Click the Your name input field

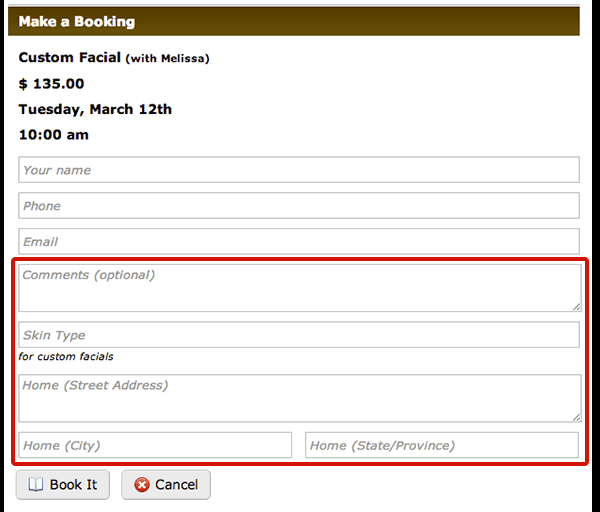point(299,170)
